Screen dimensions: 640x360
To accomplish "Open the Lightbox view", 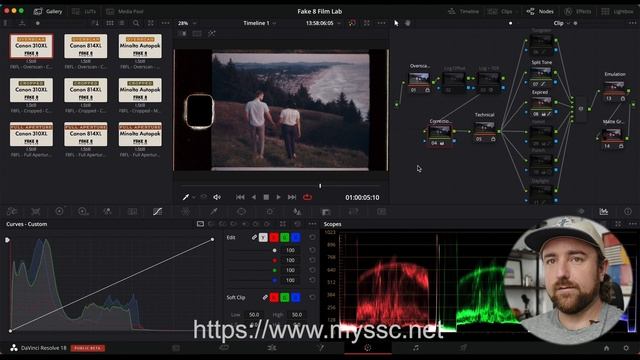I will tap(617, 11).
